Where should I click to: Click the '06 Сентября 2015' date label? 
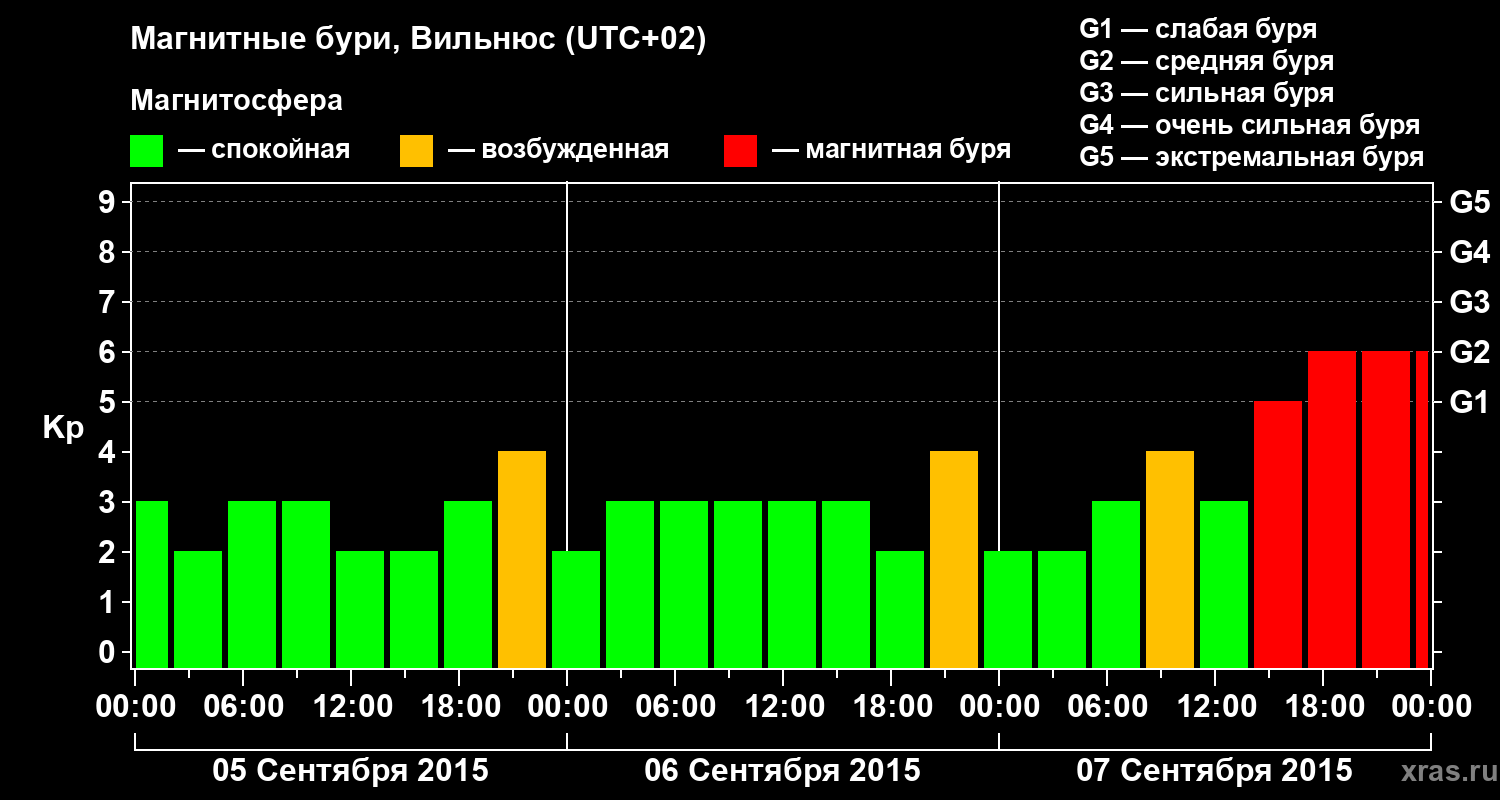783,771
